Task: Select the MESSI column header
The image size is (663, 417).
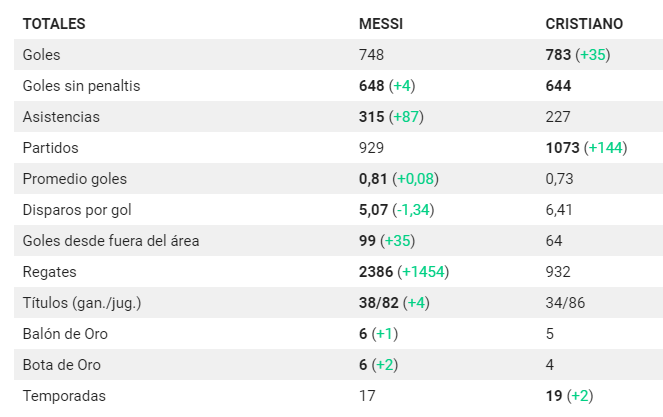Action: tap(381, 24)
